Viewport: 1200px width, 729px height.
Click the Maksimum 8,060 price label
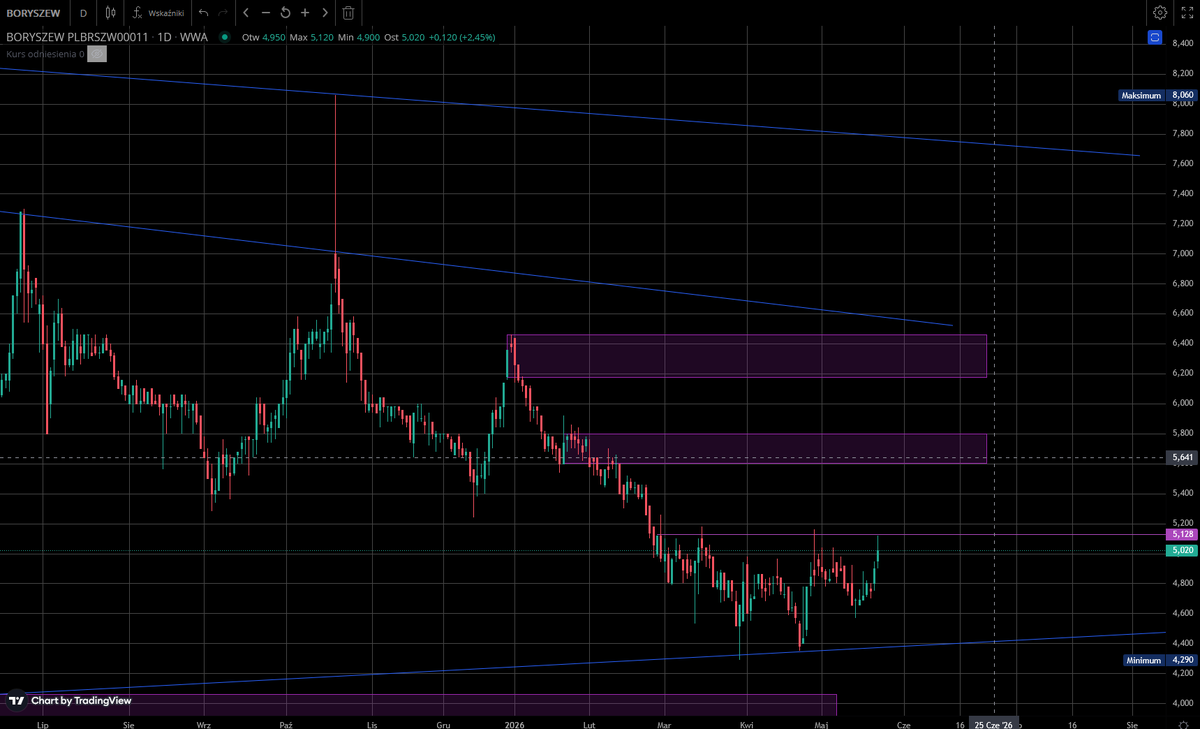1158,95
